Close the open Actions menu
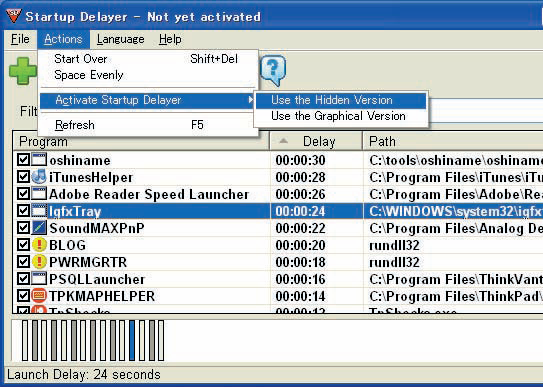This screenshot has height=387, width=543. (x=63, y=39)
